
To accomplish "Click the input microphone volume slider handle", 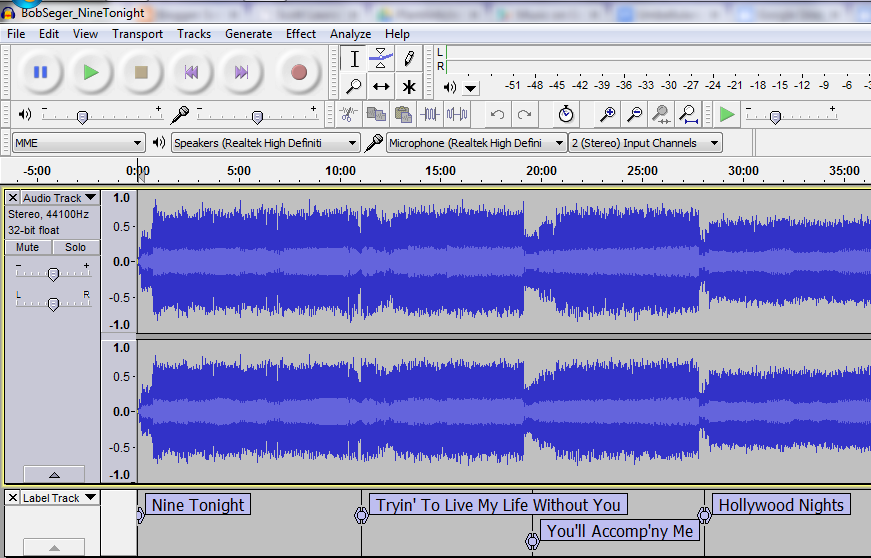I will point(257,117).
